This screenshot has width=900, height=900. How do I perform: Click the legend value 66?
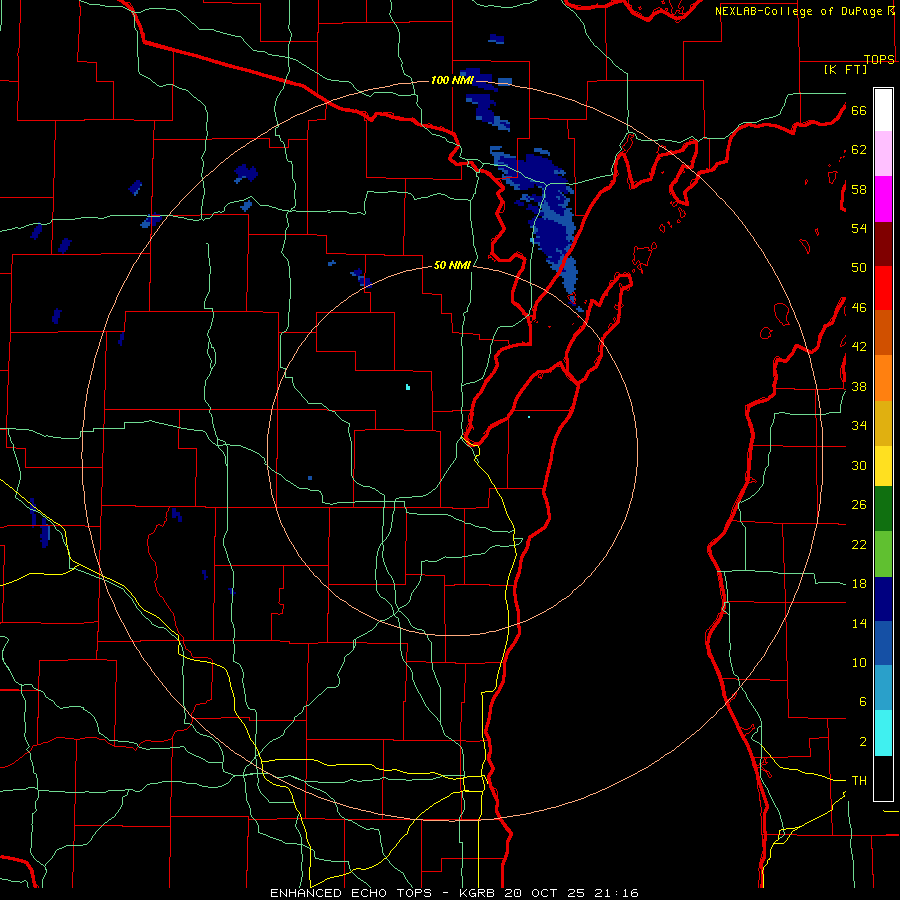(859, 110)
